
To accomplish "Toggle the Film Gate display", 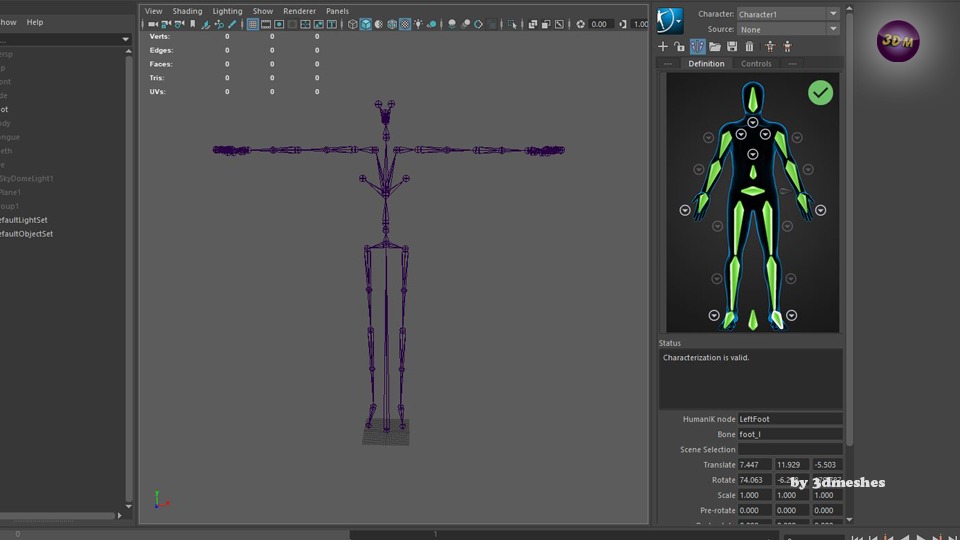I will pyautogui.click(x=266, y=24).
